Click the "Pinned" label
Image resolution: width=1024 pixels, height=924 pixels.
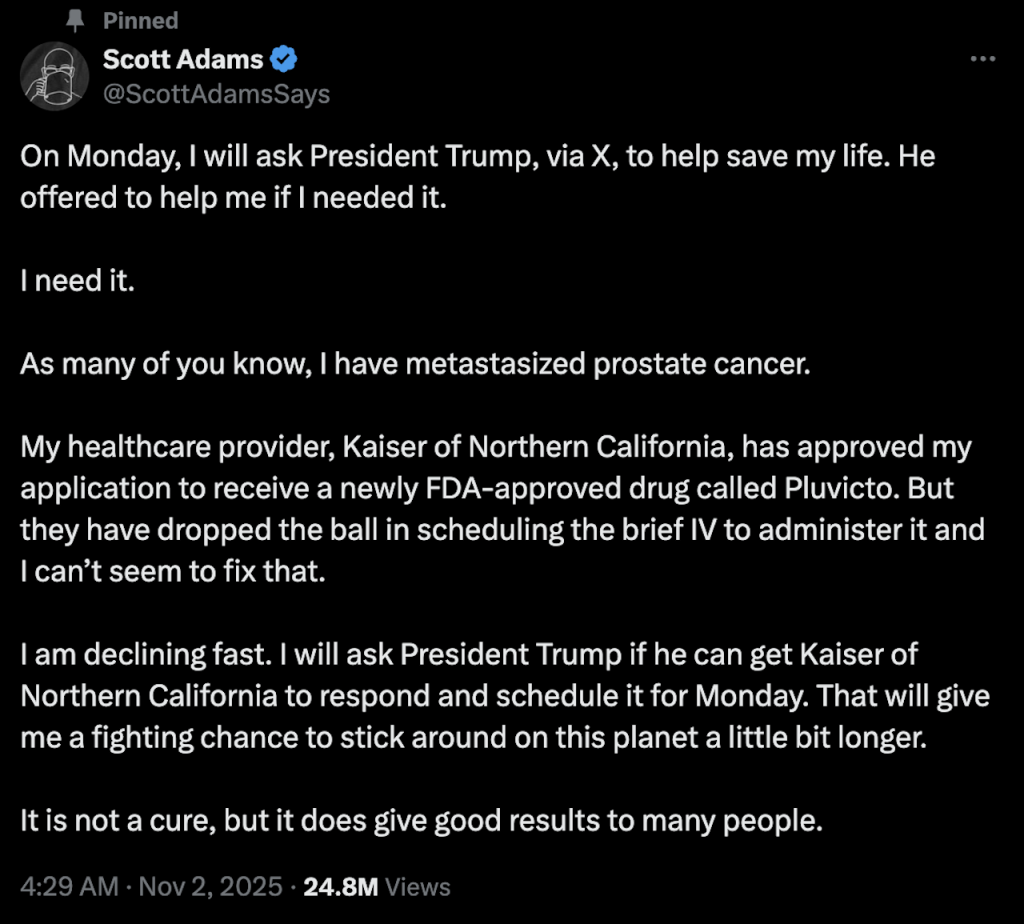tap(140, 21)
